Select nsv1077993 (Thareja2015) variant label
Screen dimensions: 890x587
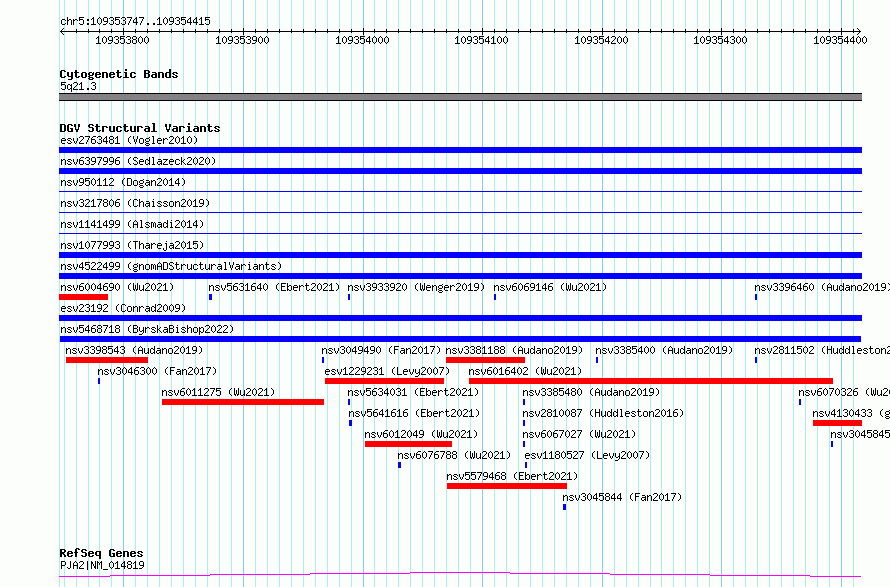tap(132, 245)
